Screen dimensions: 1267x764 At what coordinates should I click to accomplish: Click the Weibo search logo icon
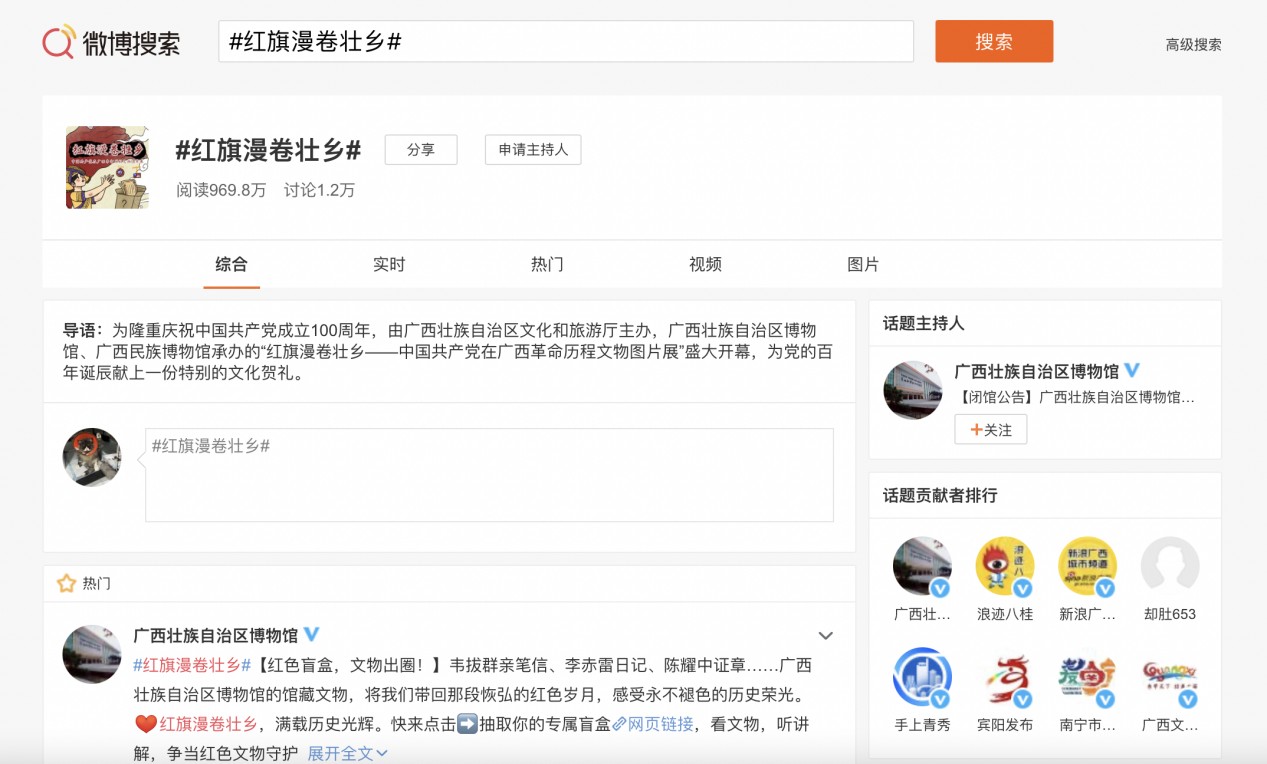pyautogui.click(x=58, y=42)
